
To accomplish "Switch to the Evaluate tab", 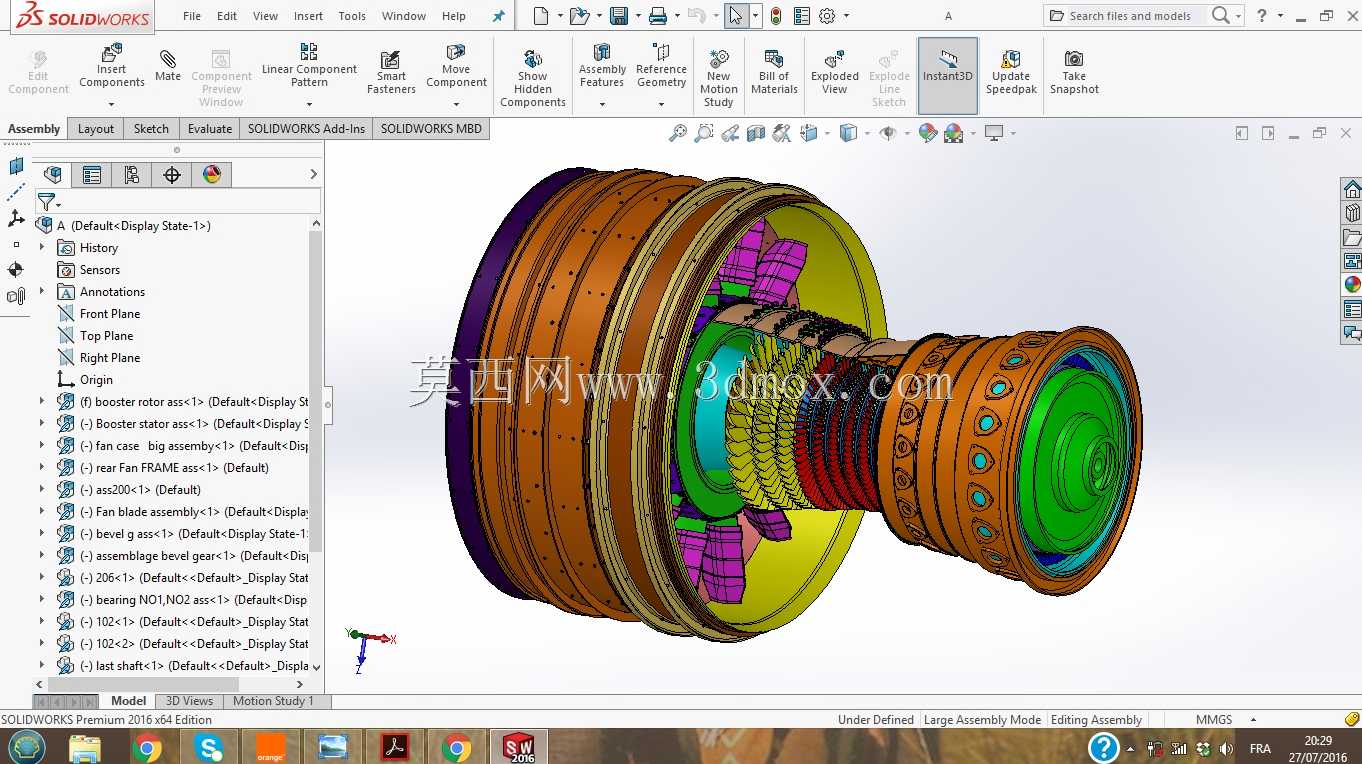I will tap(210, 129).
